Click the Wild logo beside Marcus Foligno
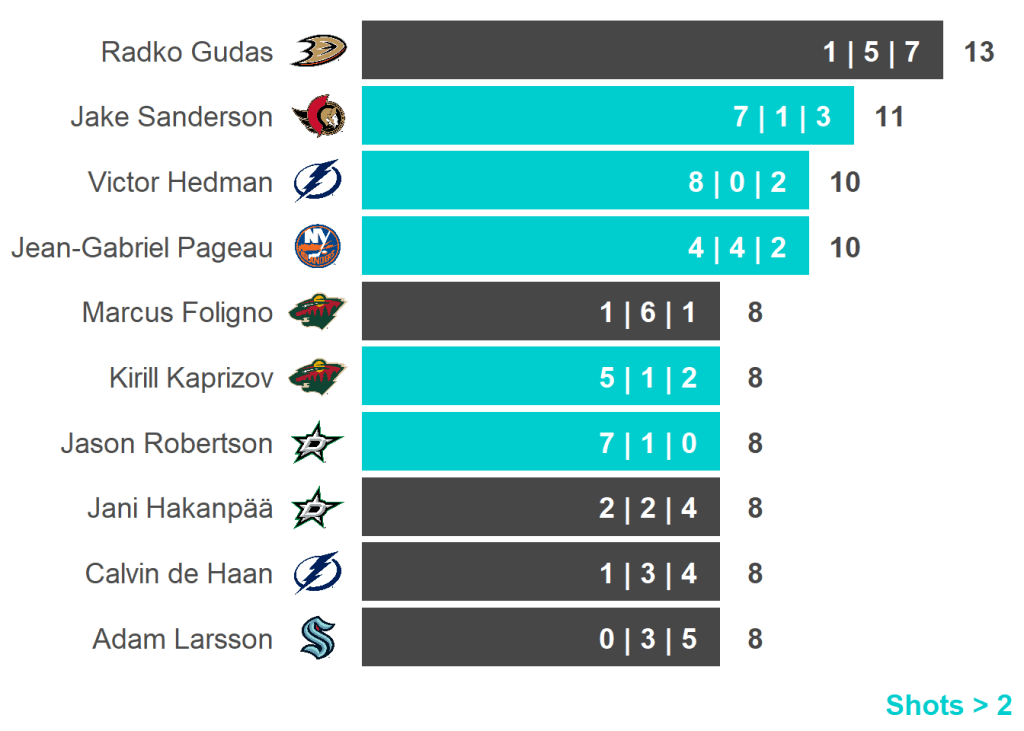The height and width of the screenshot is (731, 1024). pos(318,313)
